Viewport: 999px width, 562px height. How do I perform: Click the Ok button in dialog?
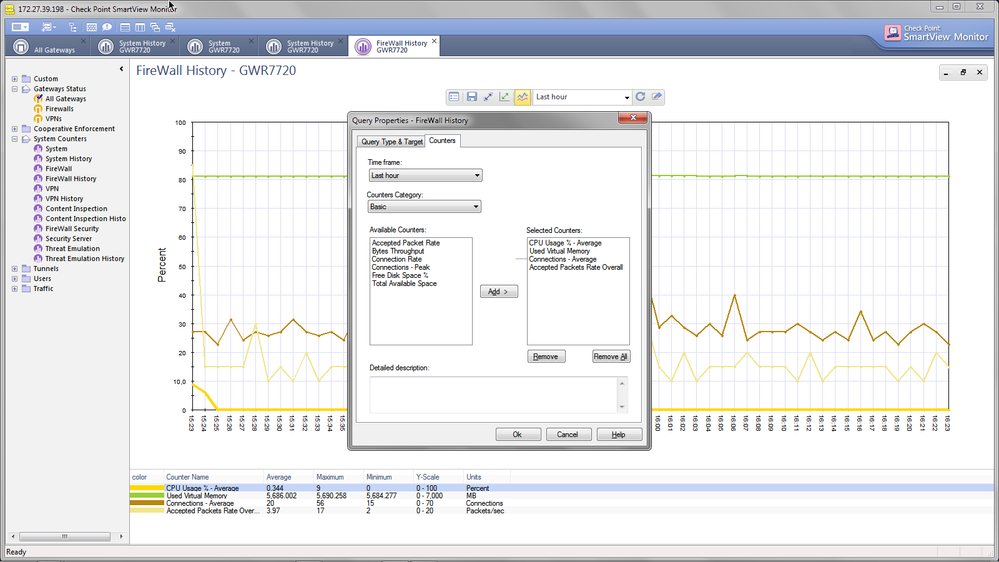click(518, 435)
